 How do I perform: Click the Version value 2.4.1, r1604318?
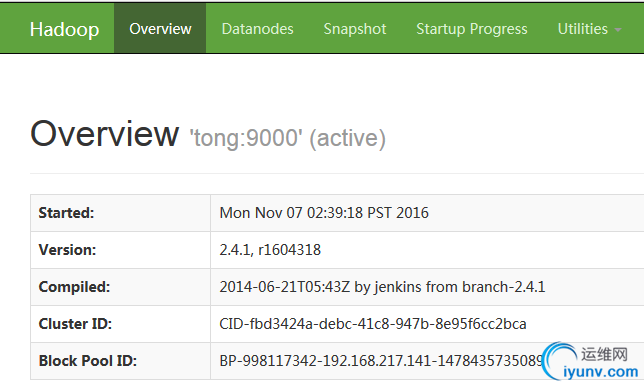270,250
